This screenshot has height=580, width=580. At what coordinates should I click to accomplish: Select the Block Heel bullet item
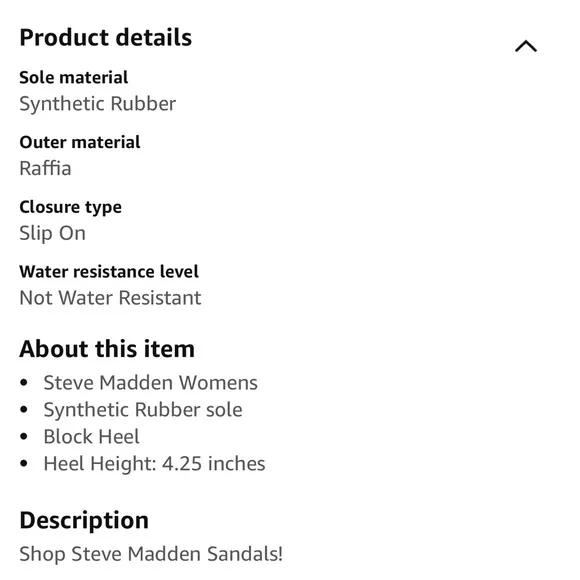[92, 436]
